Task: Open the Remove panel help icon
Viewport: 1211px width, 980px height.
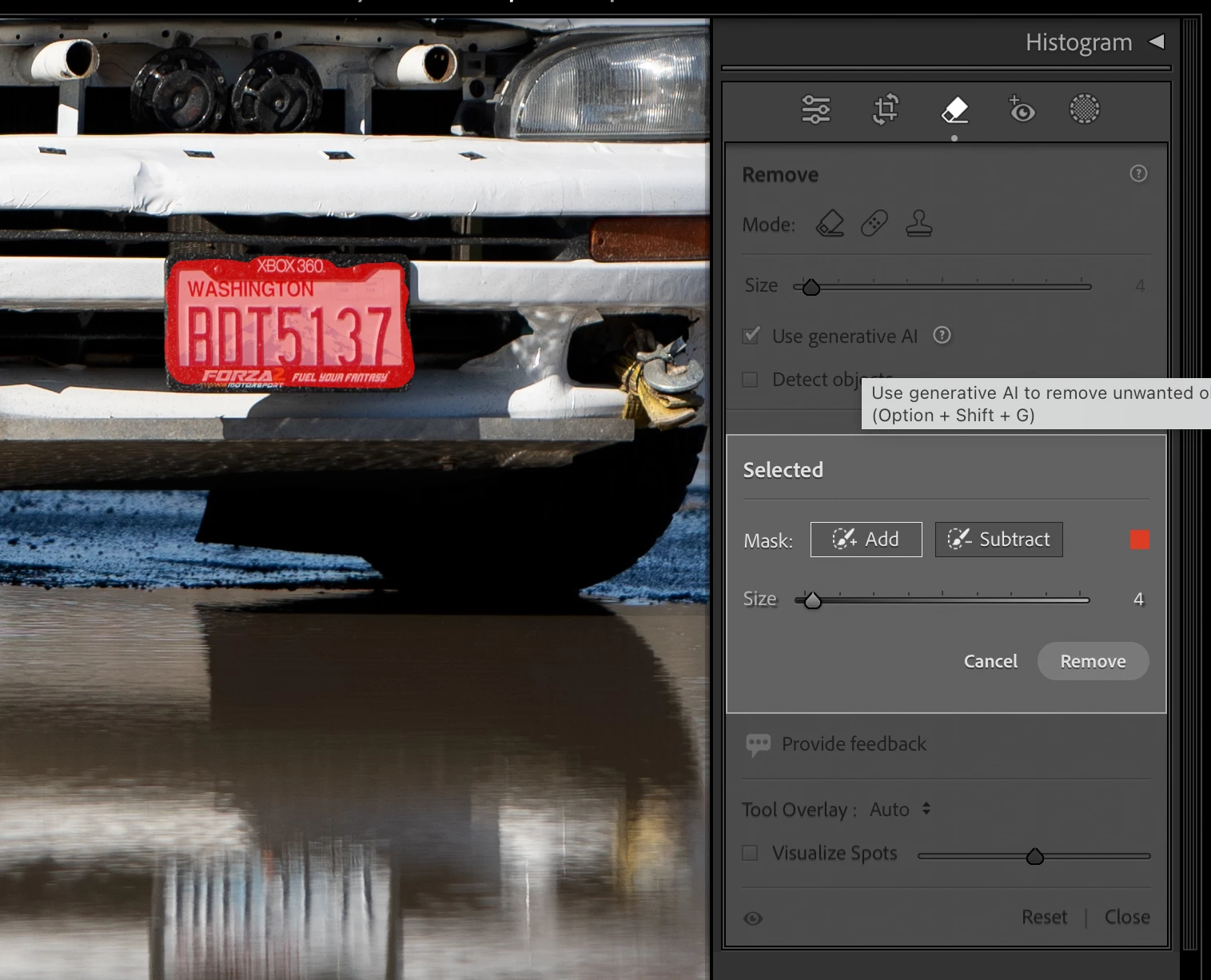Action: 1138,173
